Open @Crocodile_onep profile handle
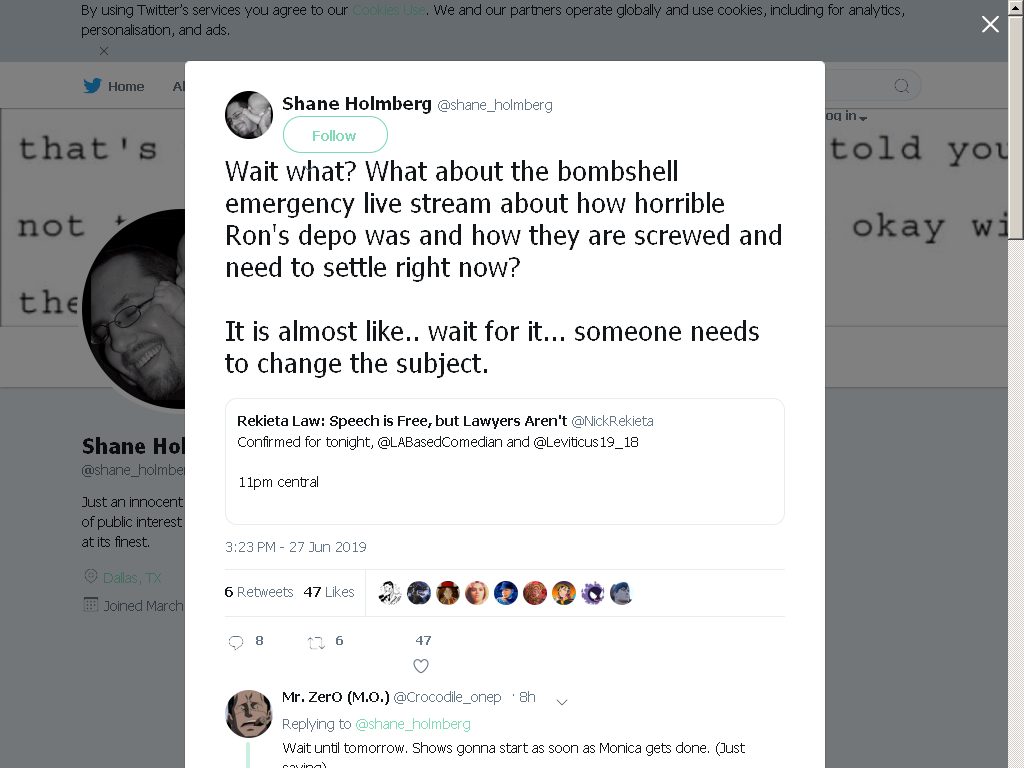The width and height of the screenshot is (1024, 768). click(447, 697)
